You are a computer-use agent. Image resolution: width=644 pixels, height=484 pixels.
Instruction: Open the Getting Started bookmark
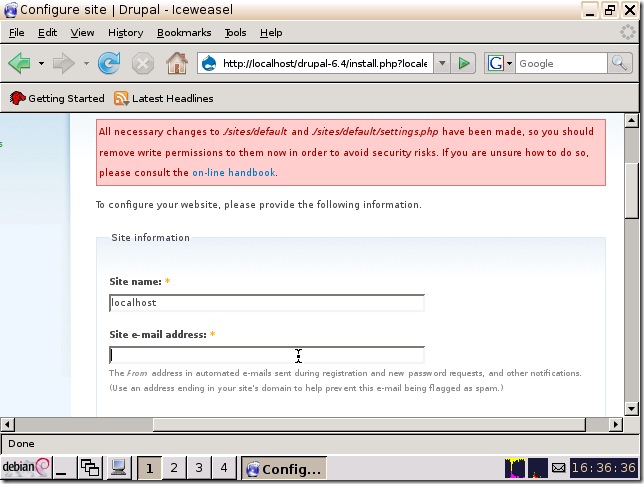[x=57, y=98]
